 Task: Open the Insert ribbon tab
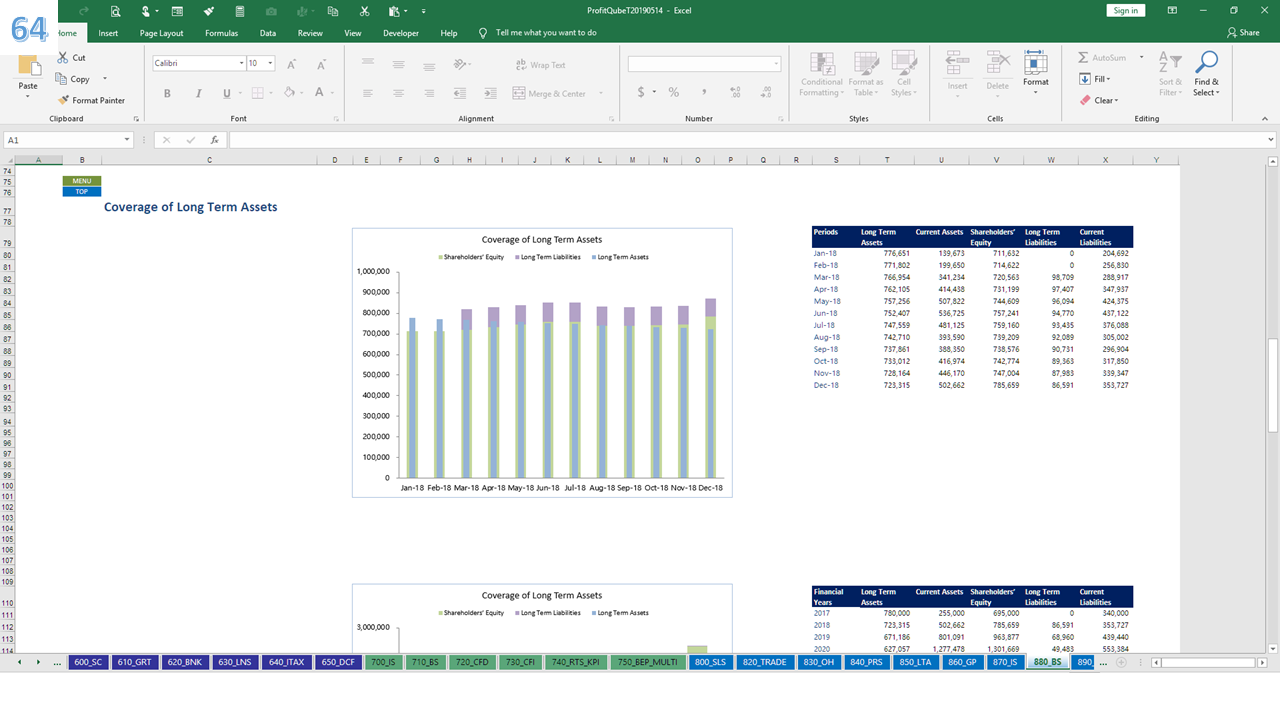click(x=108, y=33)
